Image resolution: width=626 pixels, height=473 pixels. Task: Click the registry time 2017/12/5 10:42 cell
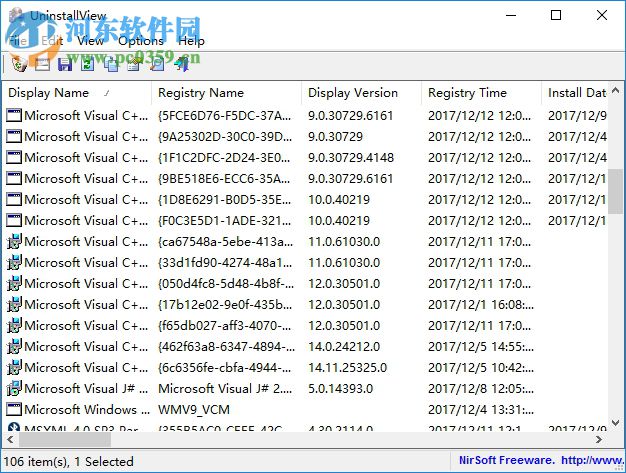(481, 368)
